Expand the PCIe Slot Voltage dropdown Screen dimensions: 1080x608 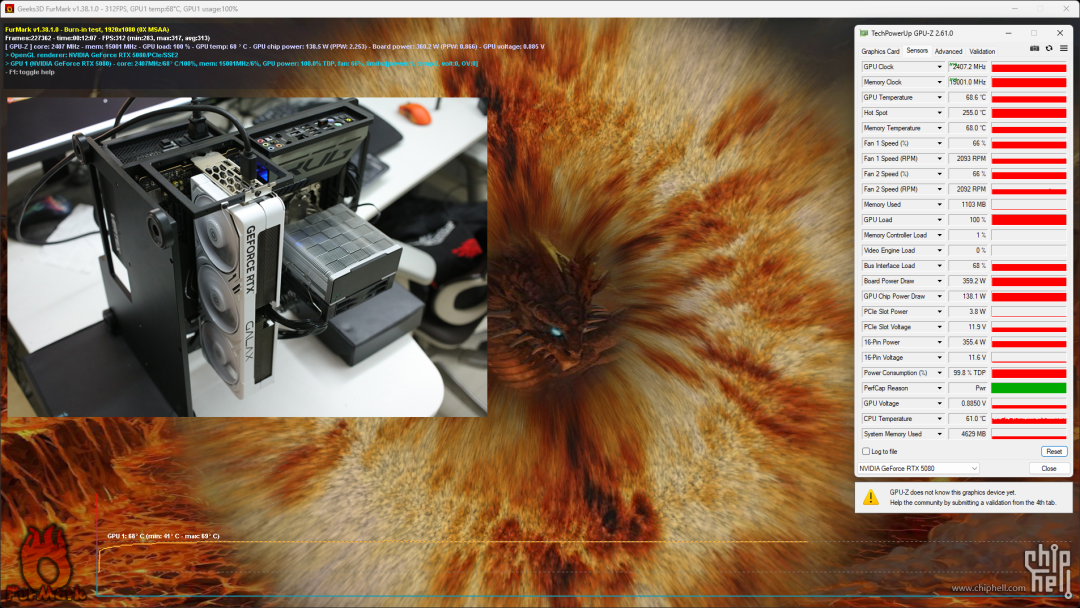pos(939,327)
